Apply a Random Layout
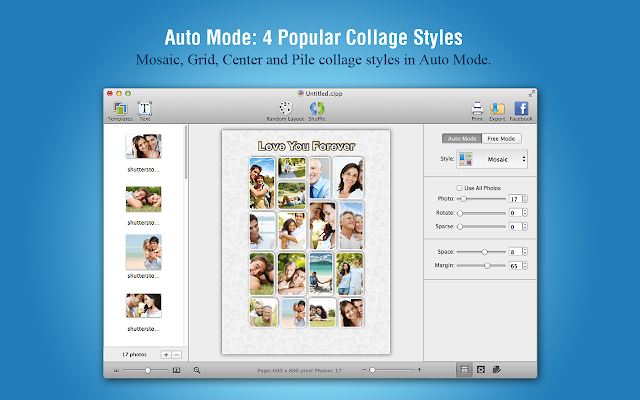 point(285,111)
